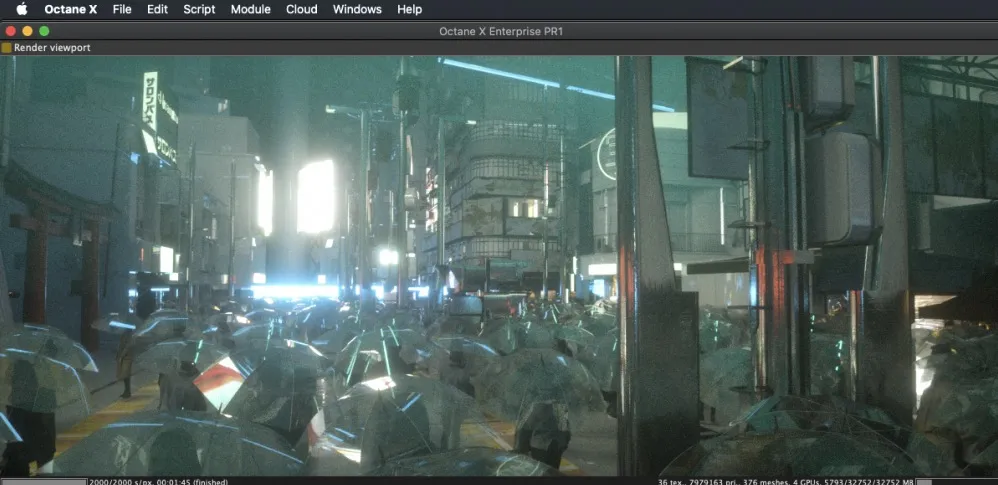Click the small indicator box at status bar end

pyautogui.click(x=924, y=482)
